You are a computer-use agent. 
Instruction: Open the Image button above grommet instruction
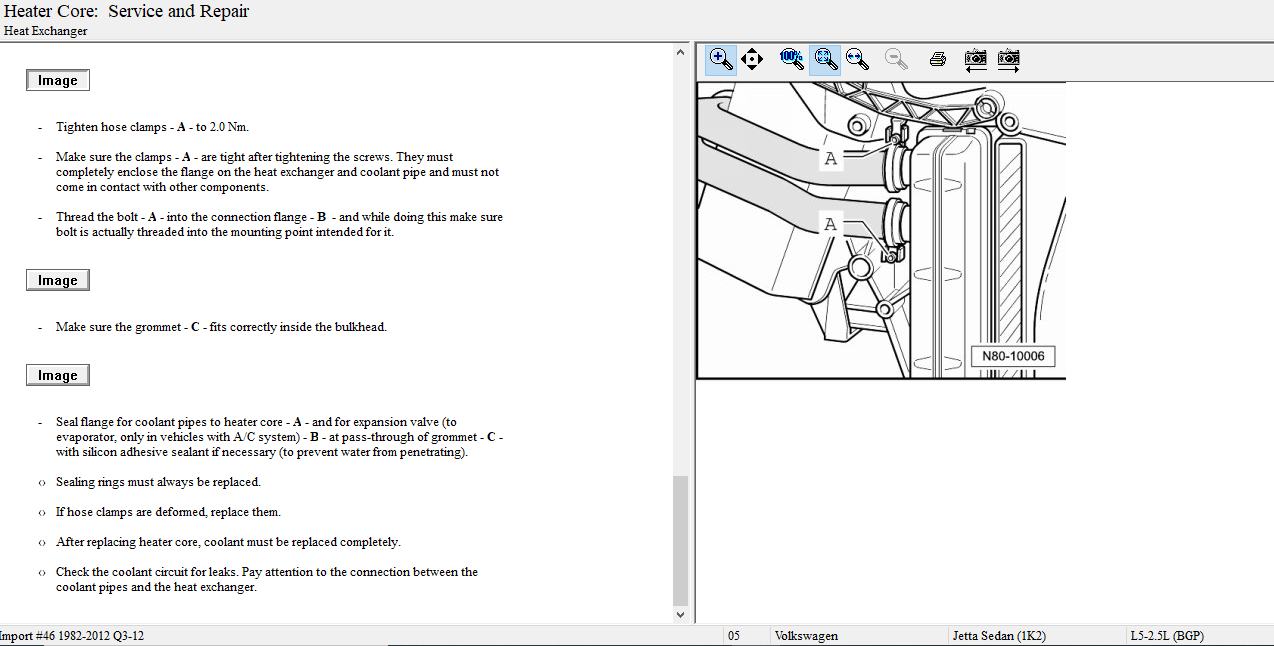click(58, 281)
